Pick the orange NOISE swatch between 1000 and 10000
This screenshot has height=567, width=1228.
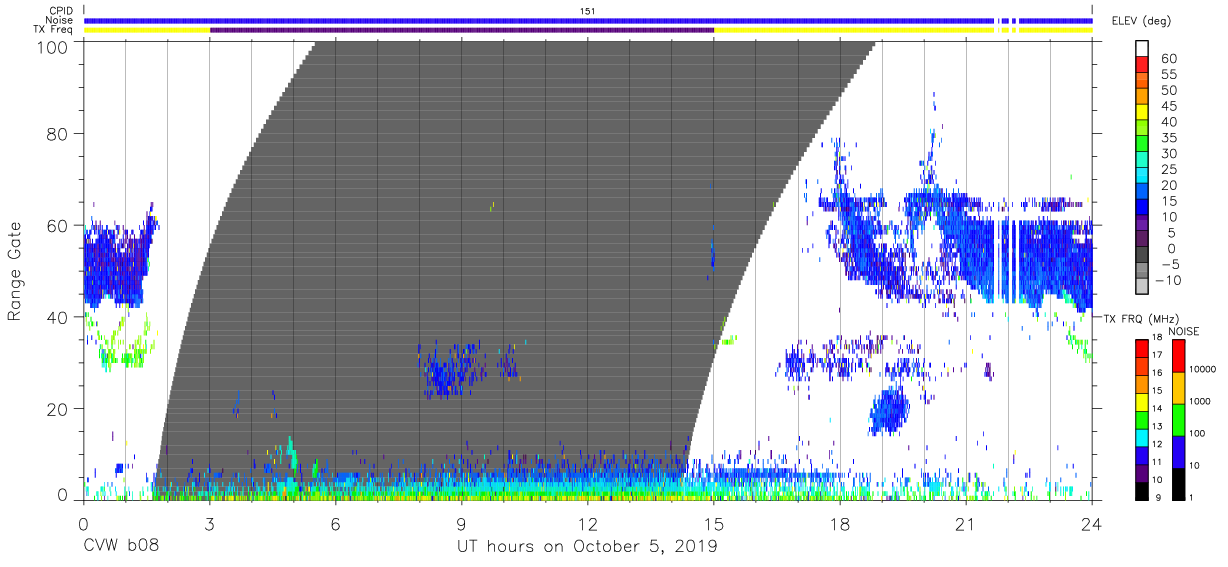1177,387
